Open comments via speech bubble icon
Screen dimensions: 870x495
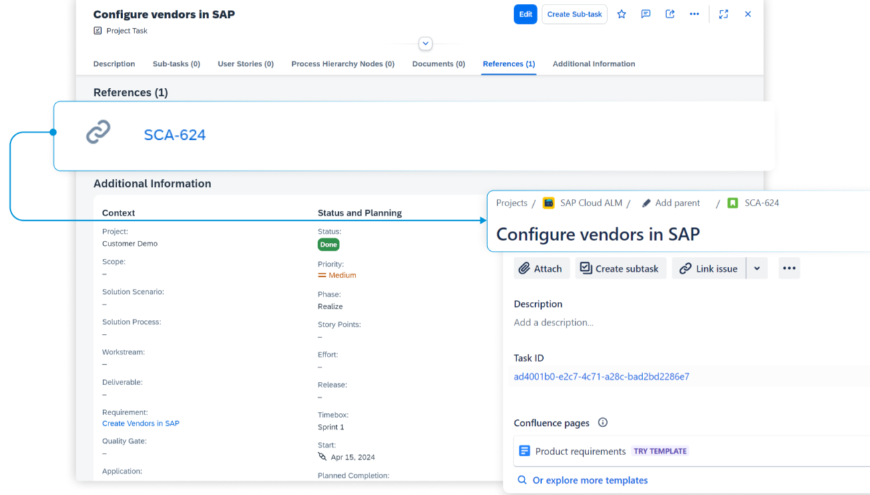[x=646, y=14]
